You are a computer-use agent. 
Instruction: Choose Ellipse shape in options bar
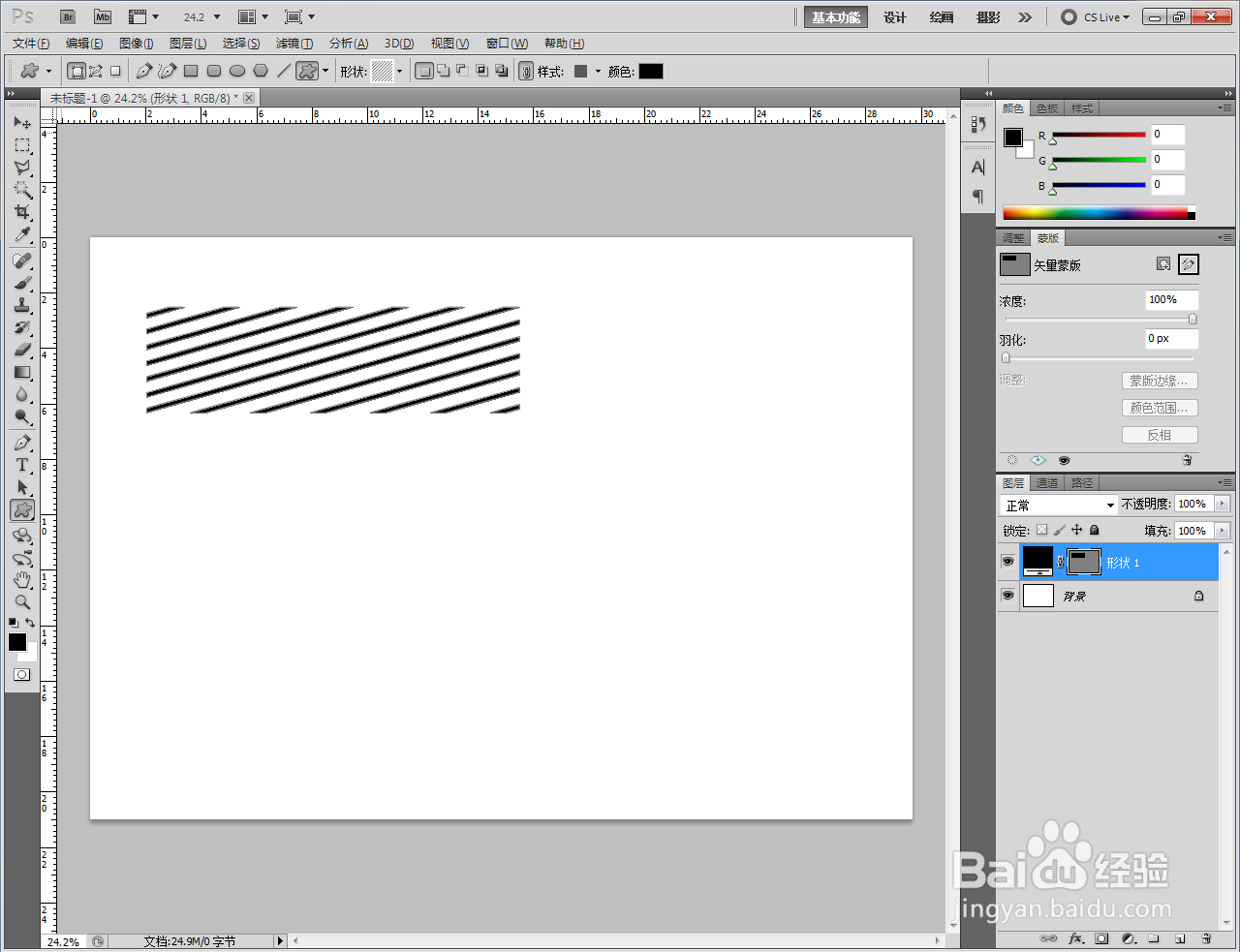pyautogui.click(x=237, y=71)
